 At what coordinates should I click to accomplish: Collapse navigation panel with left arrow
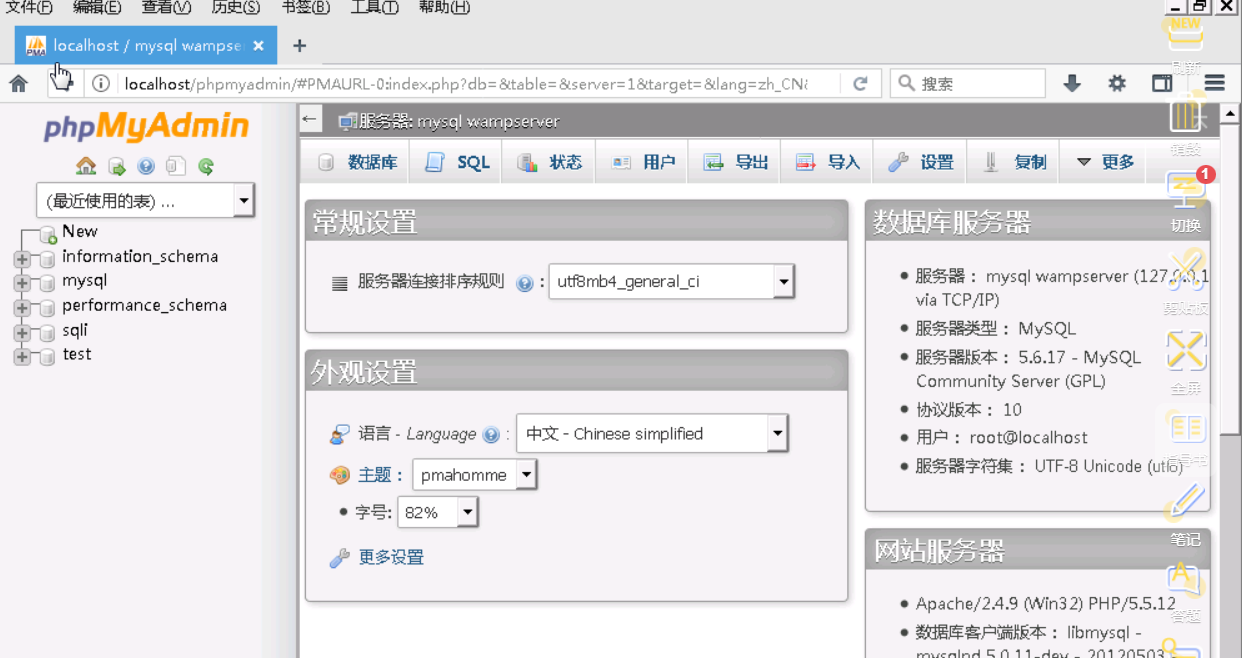click(310, 119)
